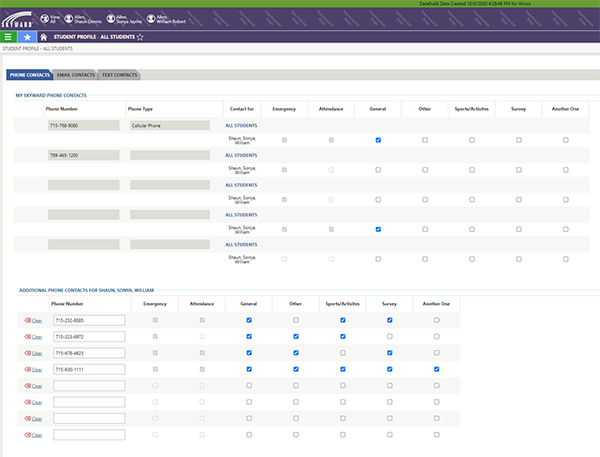Click the Contact for column header
This screenshot has width=600, height=457.
click(x=242, y=109)
